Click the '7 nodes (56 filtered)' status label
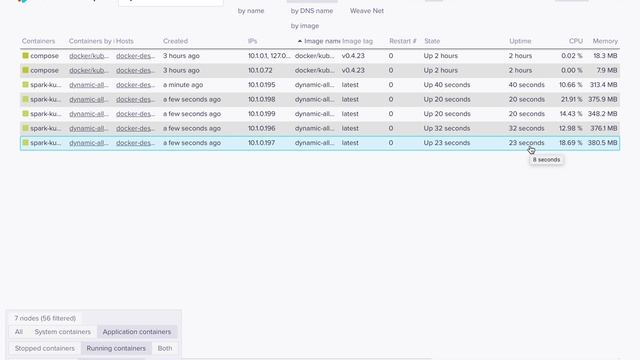This screenshot has height=360, width=640. [45, 318]
